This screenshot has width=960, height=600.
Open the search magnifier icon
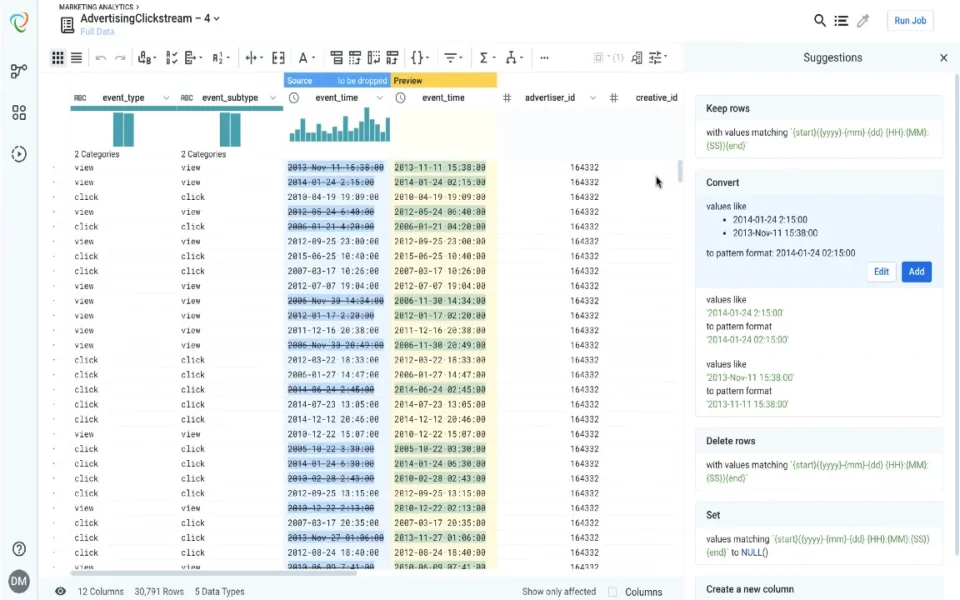(x=819, y=21)
